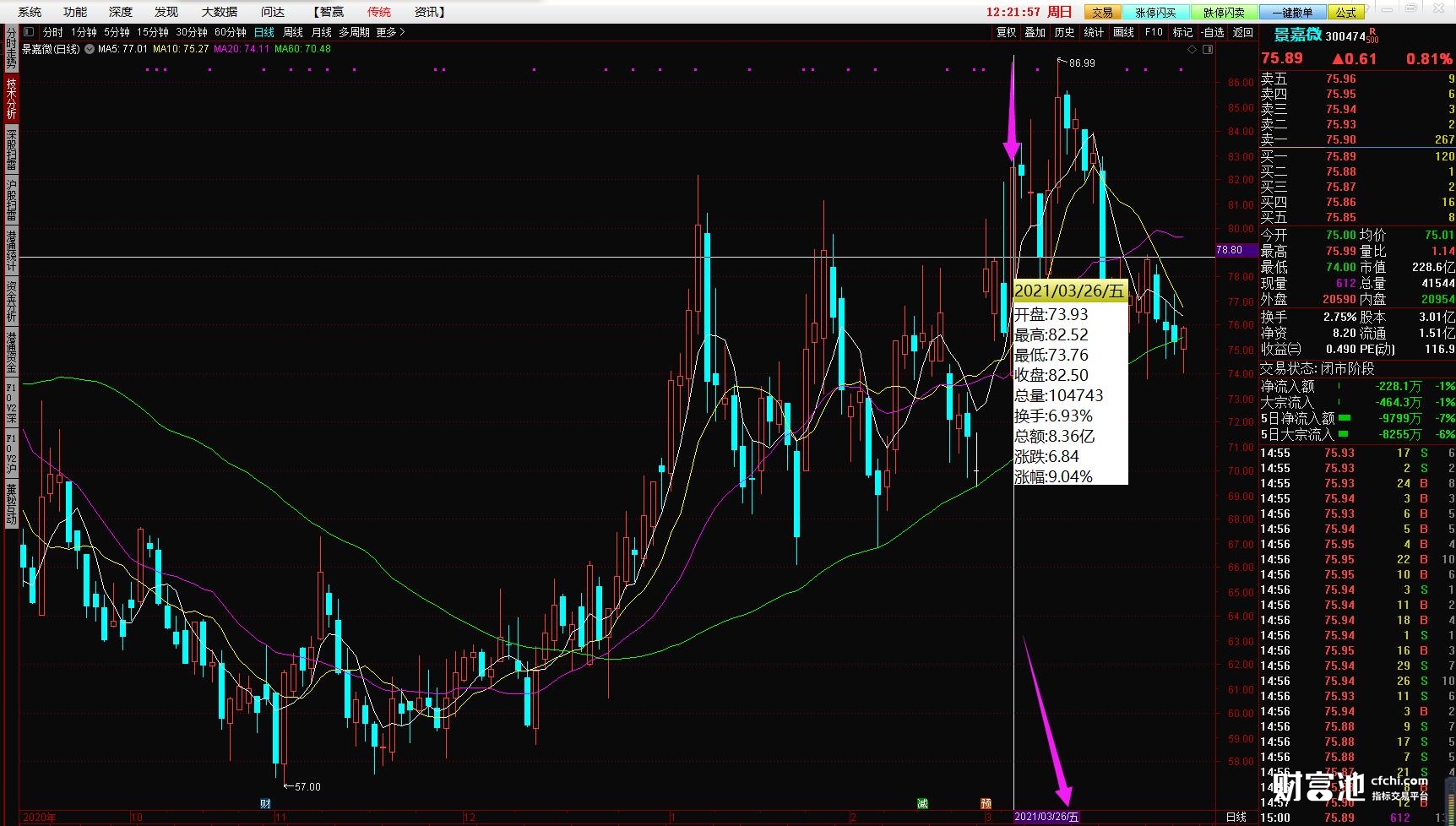Select the 周线 weekly period
Viewport: 1456px width, 826px height.
pyautogui.click(x=292, y=32)
